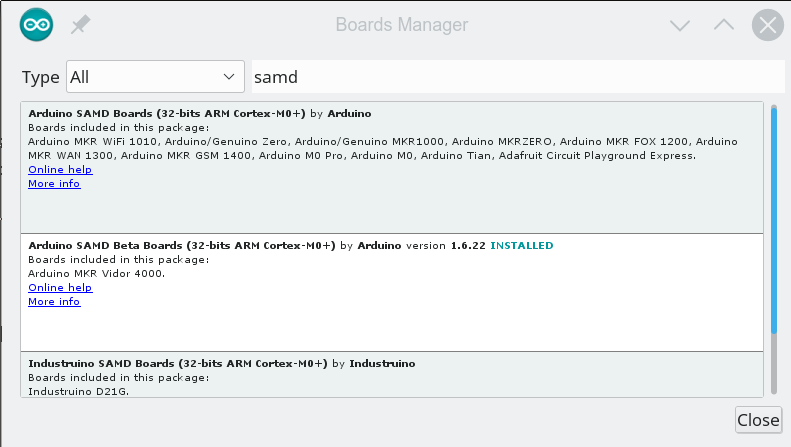791x447 pixels.
Task: Click the Type label beside the dropdown
Action: click(41, 77)
